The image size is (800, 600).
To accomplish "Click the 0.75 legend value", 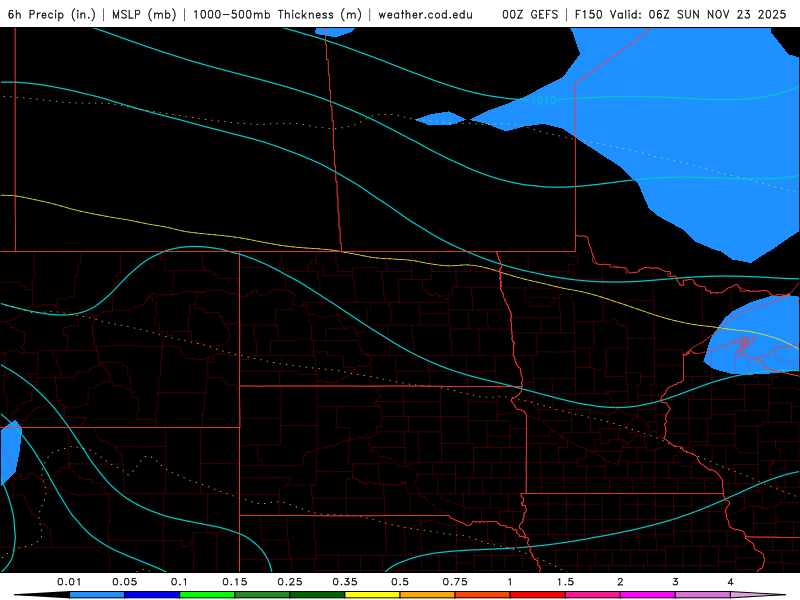I will pos(455,582).
